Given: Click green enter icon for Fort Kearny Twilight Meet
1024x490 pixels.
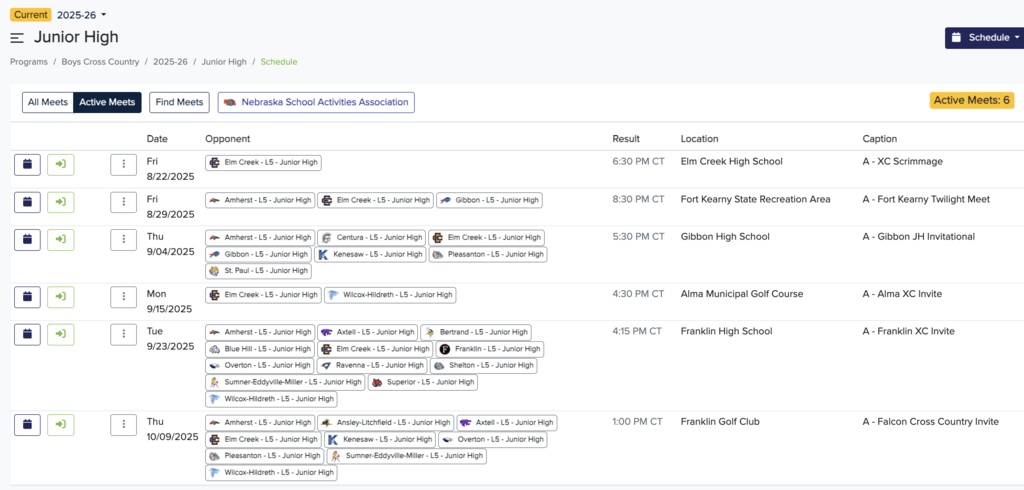Looking at the screenshot, I should (61, 203).
